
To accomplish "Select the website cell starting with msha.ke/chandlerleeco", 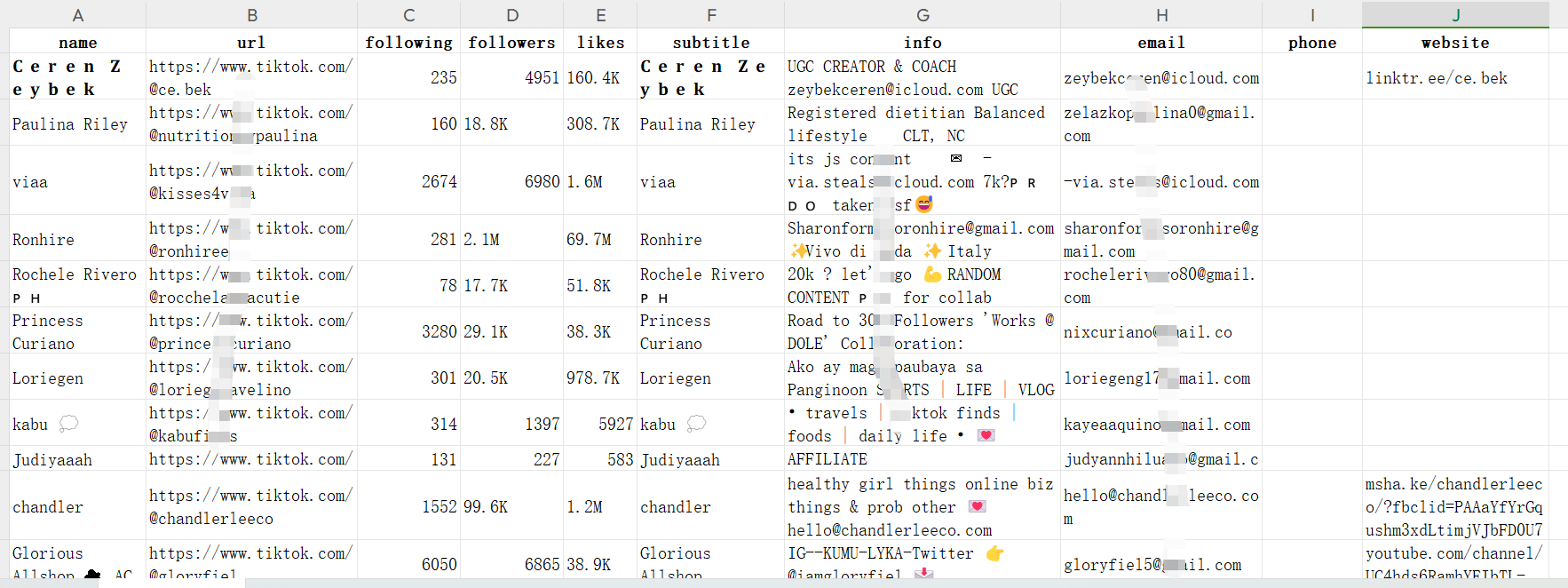I will pyautogui.click(x=1456, y=506).
